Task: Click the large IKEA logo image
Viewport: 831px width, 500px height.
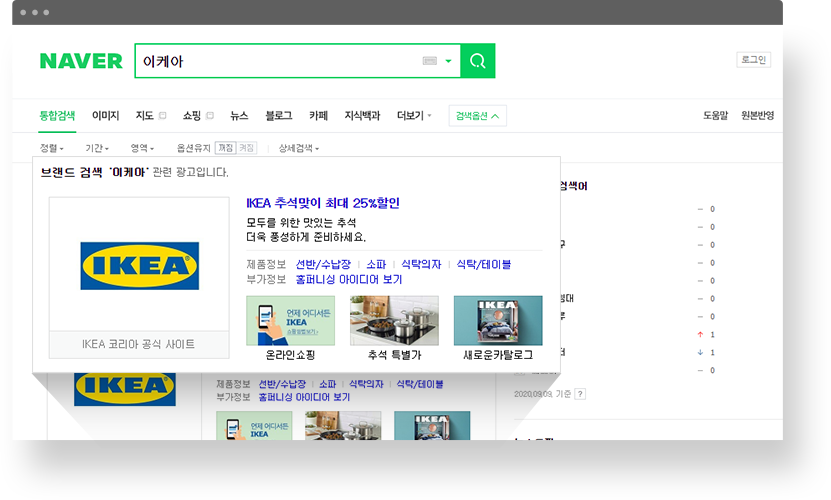Action: pos(139,266)
